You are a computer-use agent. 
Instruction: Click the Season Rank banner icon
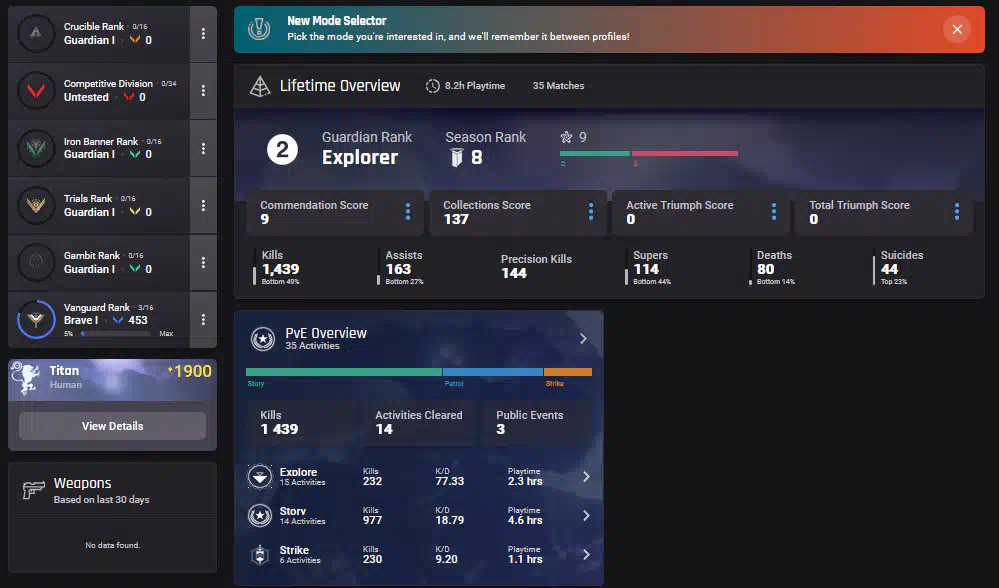456,157
